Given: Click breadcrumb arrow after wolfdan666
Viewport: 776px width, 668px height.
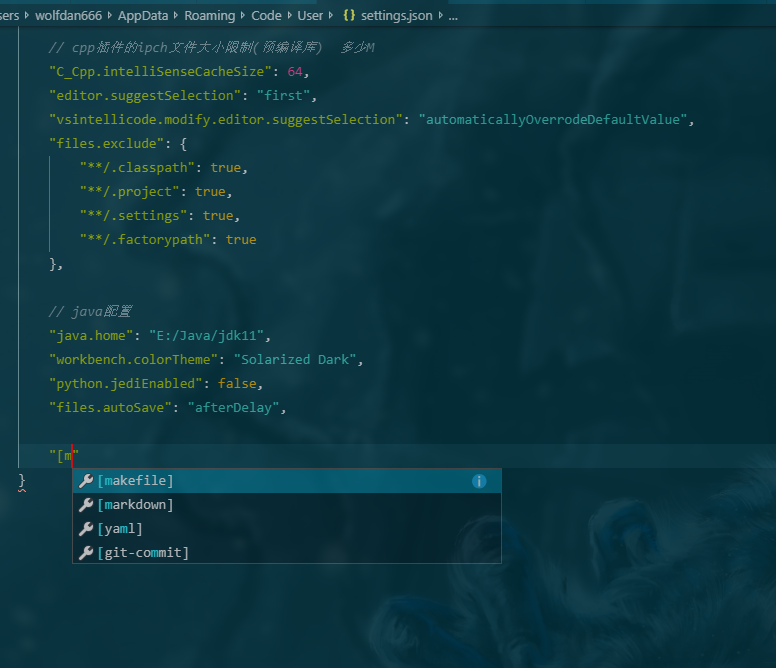Looking at the screenshot, I should pos(109,15).
